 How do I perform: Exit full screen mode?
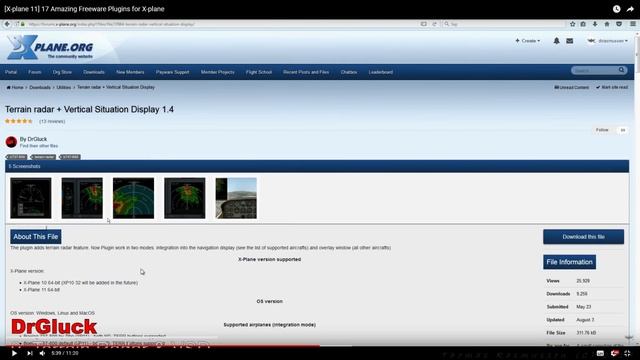(x=627, y=353)
